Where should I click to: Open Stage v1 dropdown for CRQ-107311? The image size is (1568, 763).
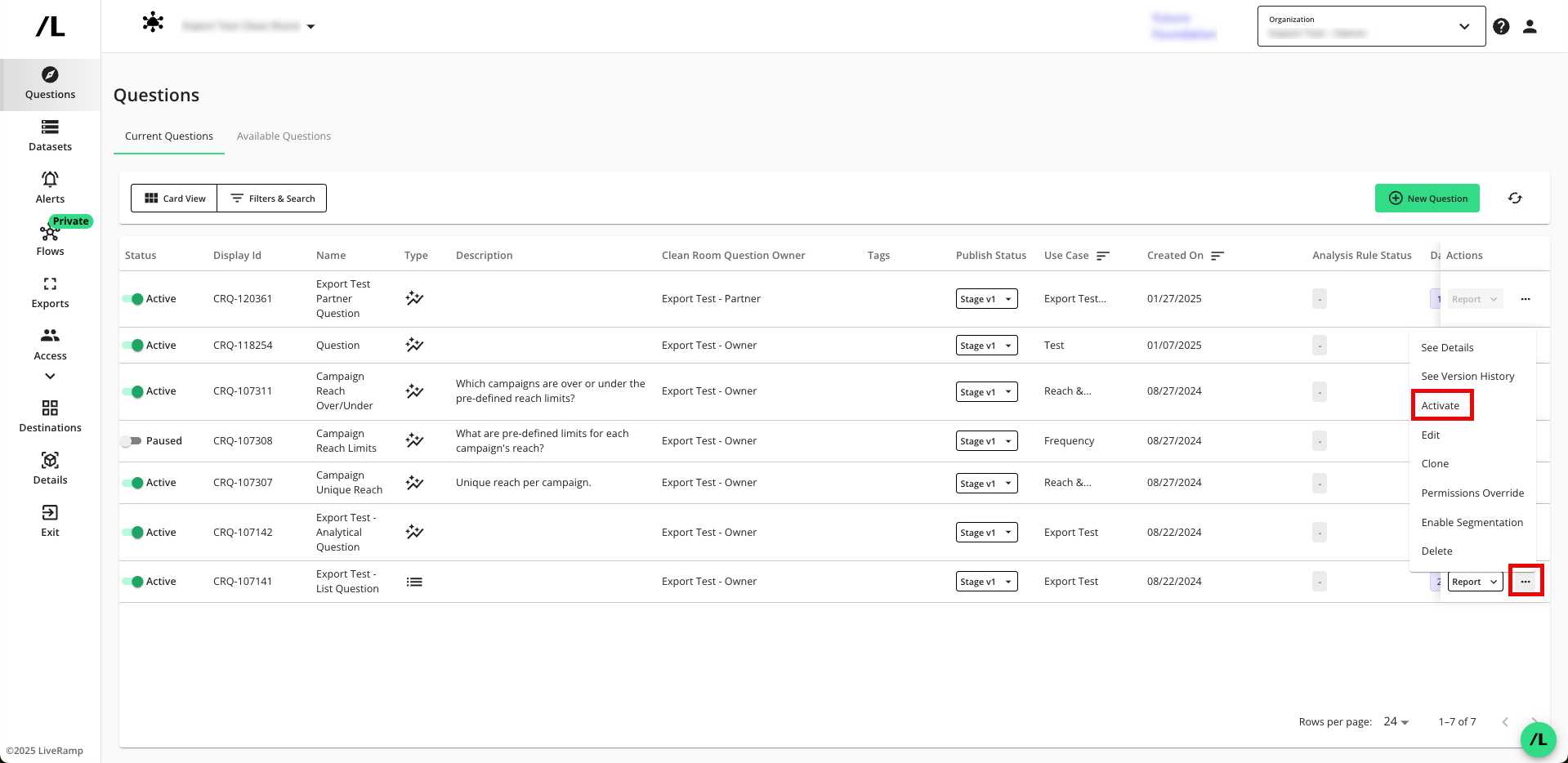coord(986,392)
